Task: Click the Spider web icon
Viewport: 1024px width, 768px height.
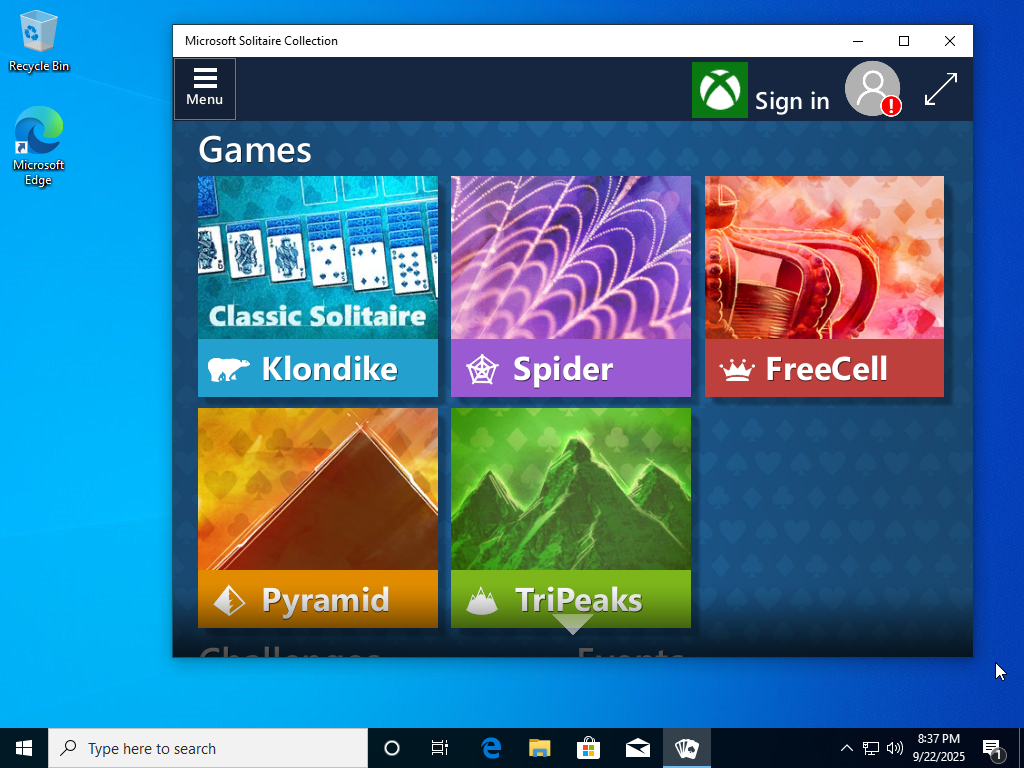Action: (482, 370)
